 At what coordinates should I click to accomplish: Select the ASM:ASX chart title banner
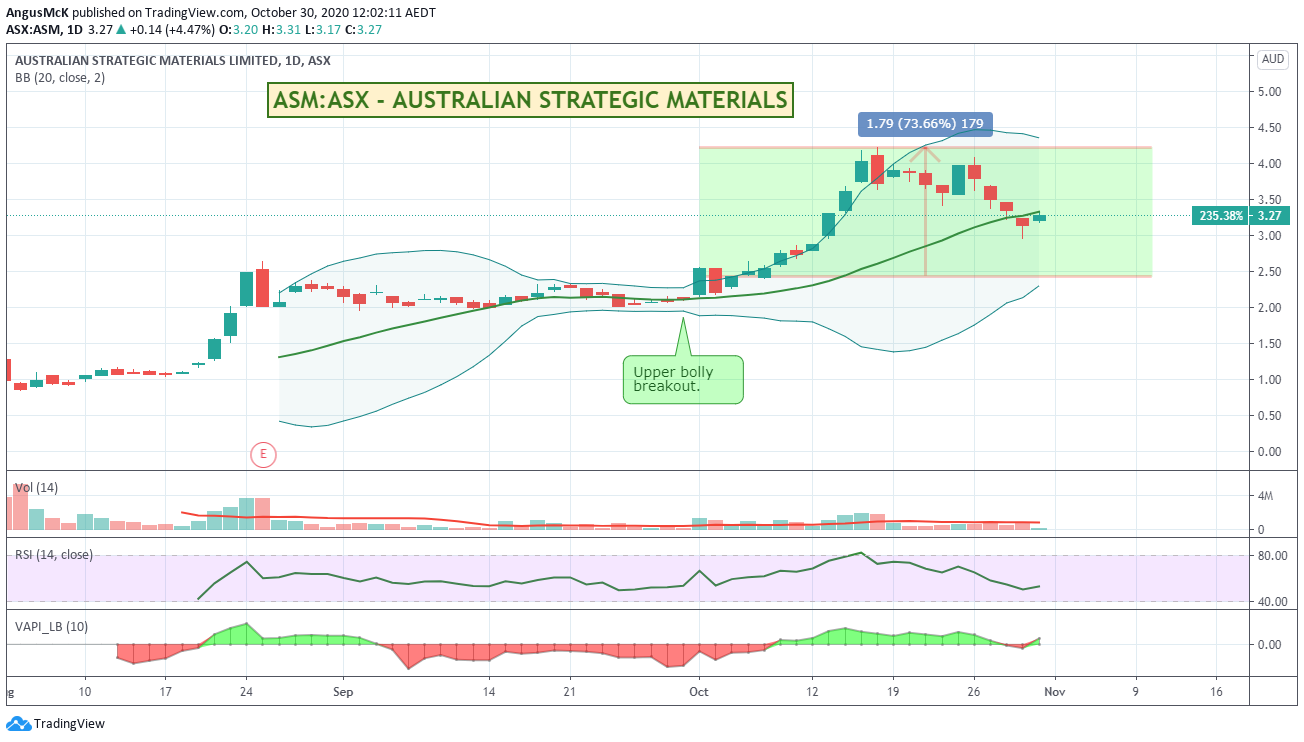click(x=530, y=100)
